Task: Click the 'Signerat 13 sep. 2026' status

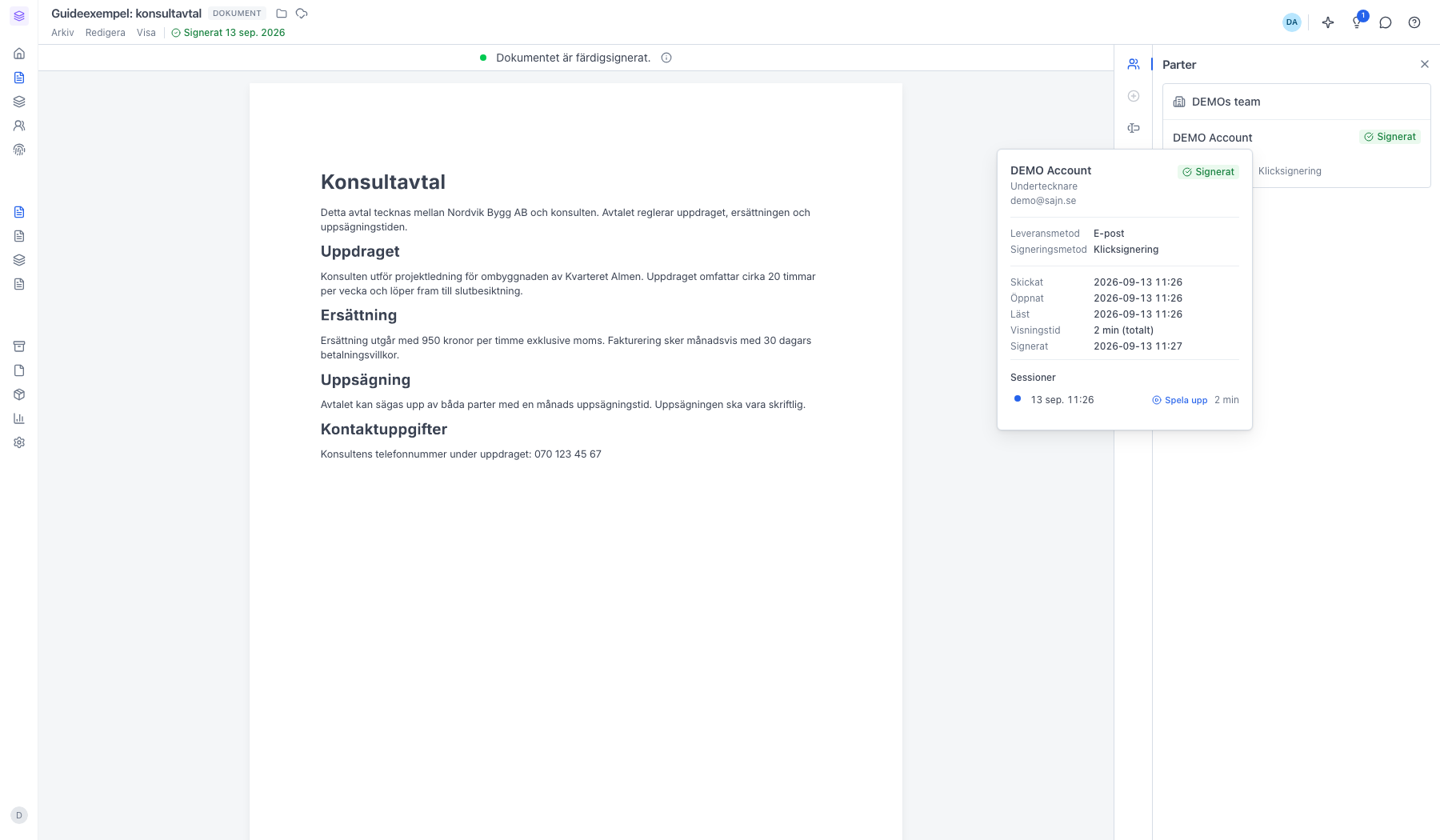Action: (x=229, y=33)
